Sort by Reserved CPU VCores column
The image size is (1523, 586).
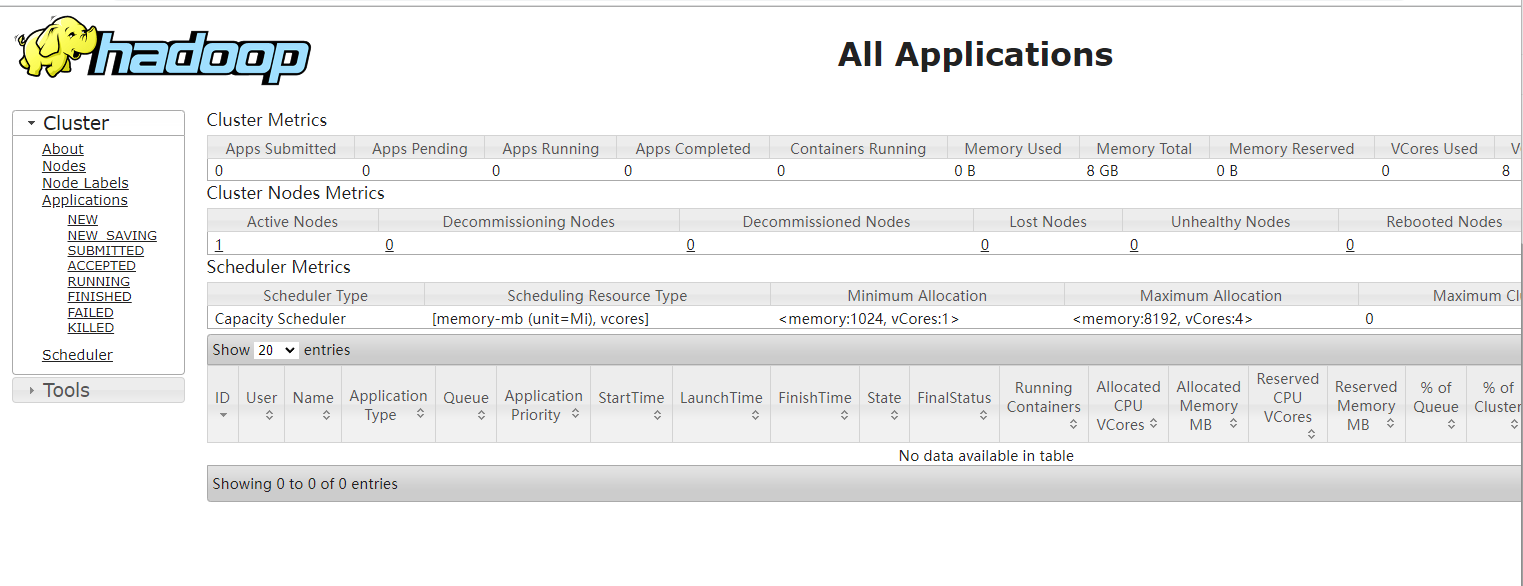(x=1287, y=404)
